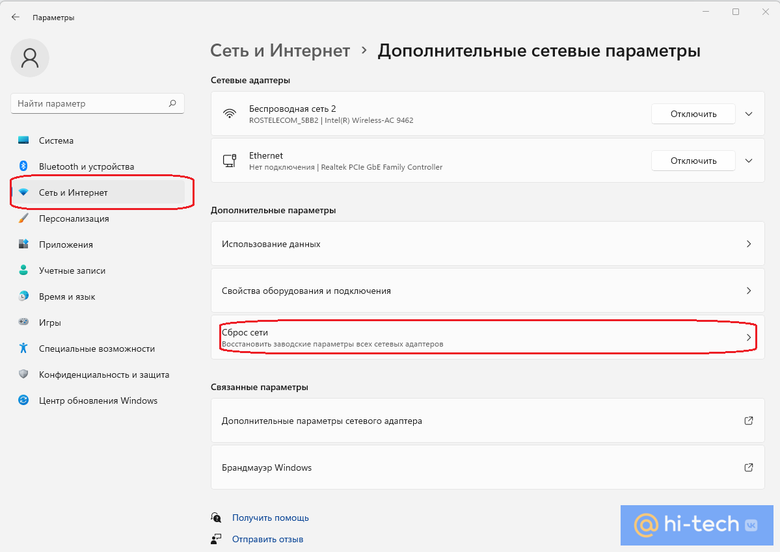Image resolution: width=780 pixels, height=552 pixels.
Task: Click the Wi-Fi adapter icon
Action: (229, 114)
